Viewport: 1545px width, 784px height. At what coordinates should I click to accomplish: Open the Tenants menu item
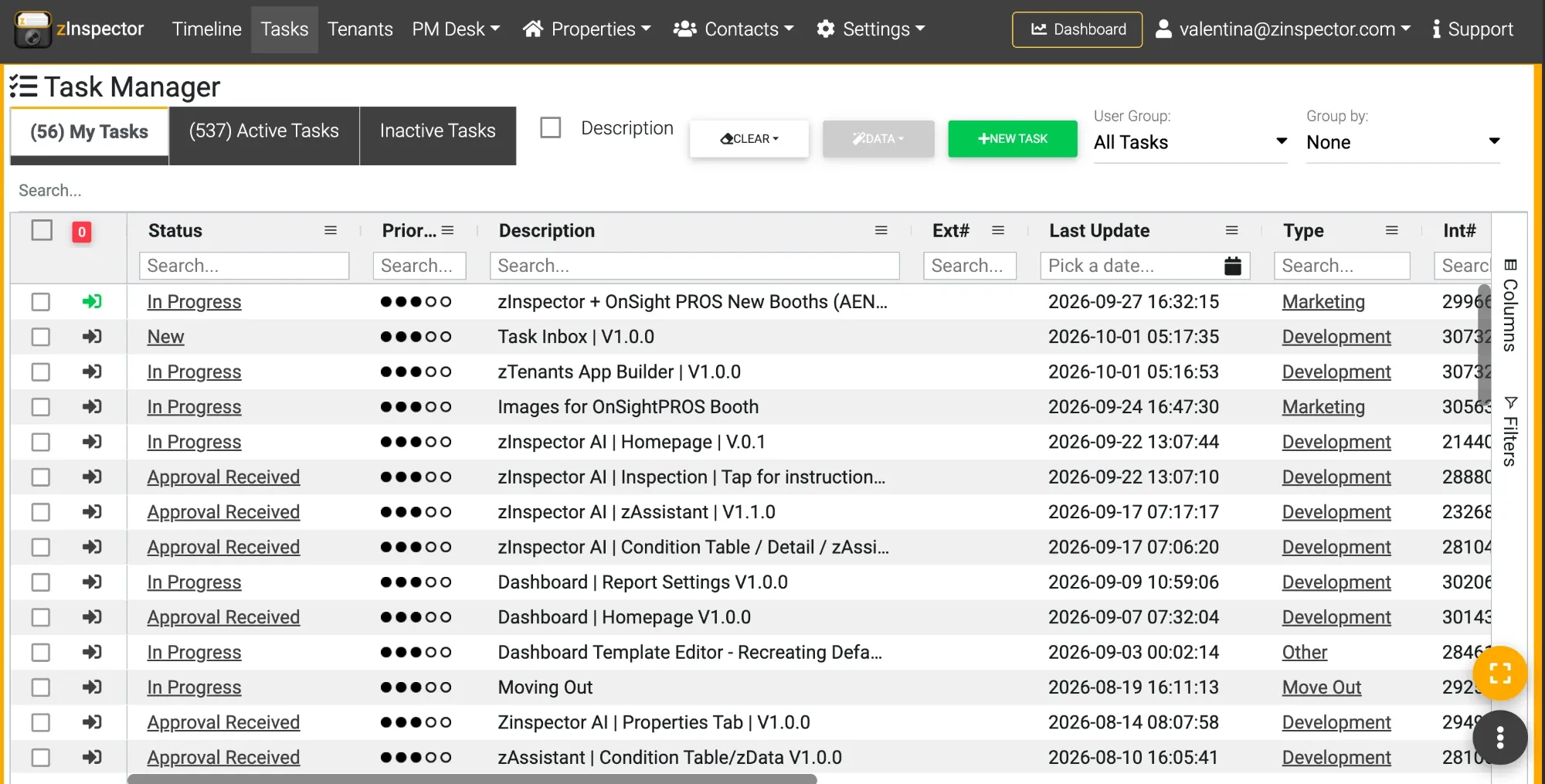pyautogui.click(x=360, y=29)
